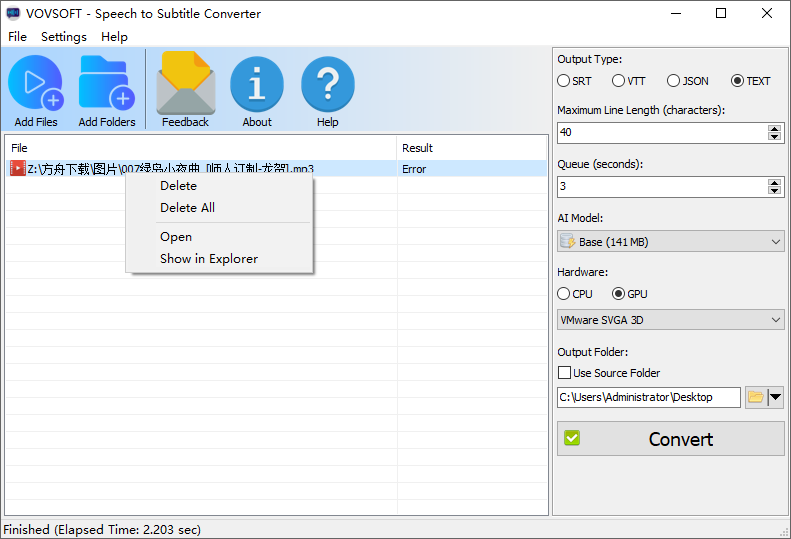Click the Maximum Line Length input field

pyautogui.click(x=662, y=133)
